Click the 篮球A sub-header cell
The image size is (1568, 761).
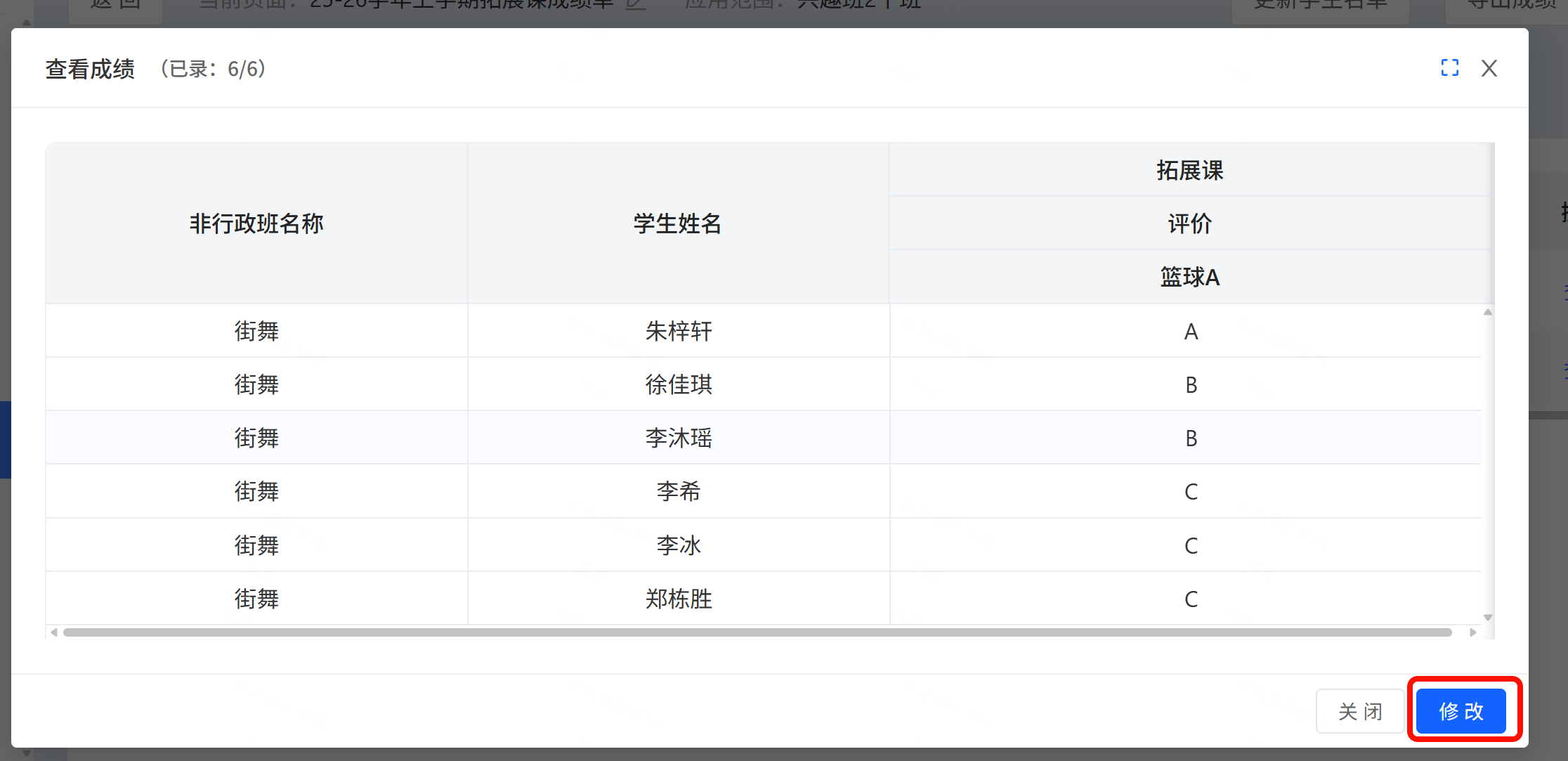[1190, 277]
